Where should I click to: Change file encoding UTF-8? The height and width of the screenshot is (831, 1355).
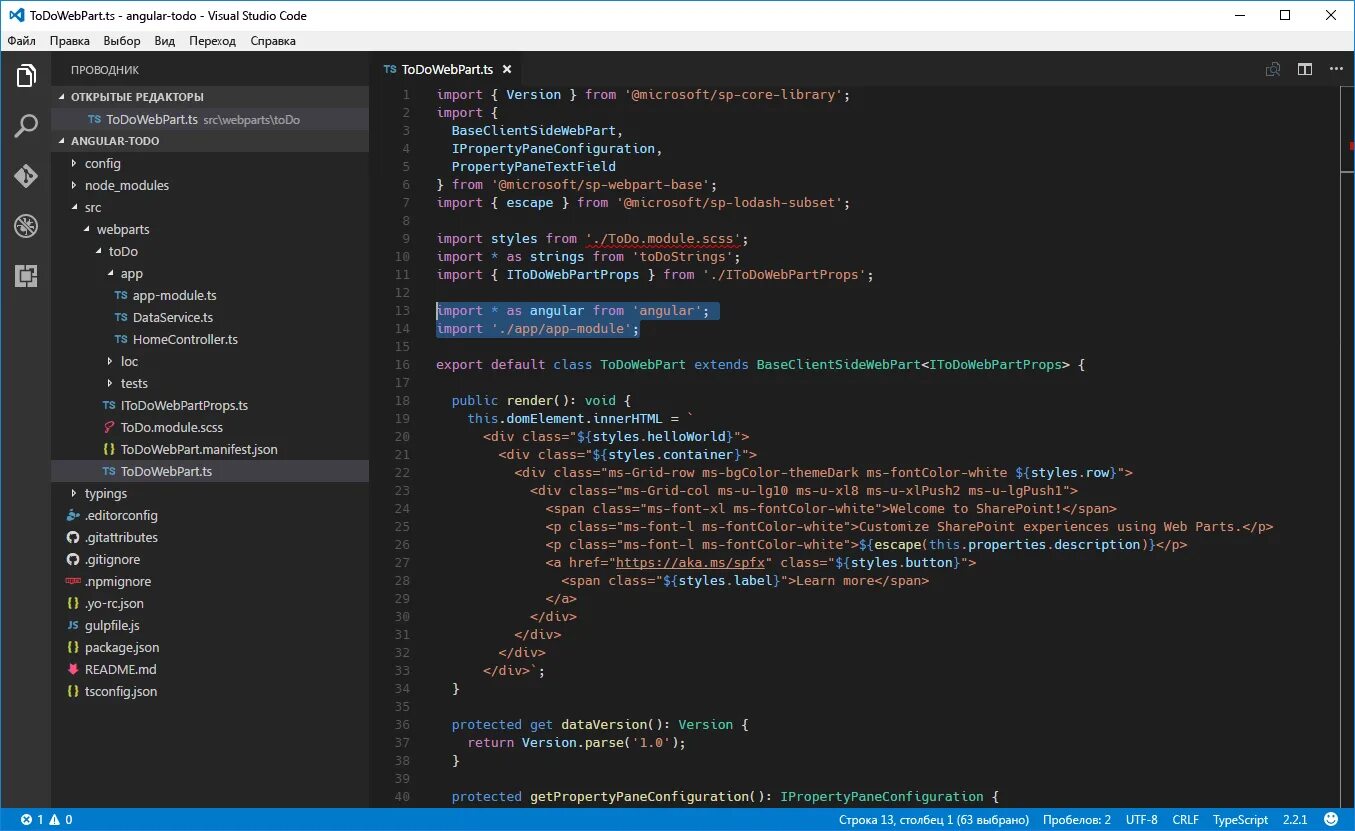point(1142,820)
